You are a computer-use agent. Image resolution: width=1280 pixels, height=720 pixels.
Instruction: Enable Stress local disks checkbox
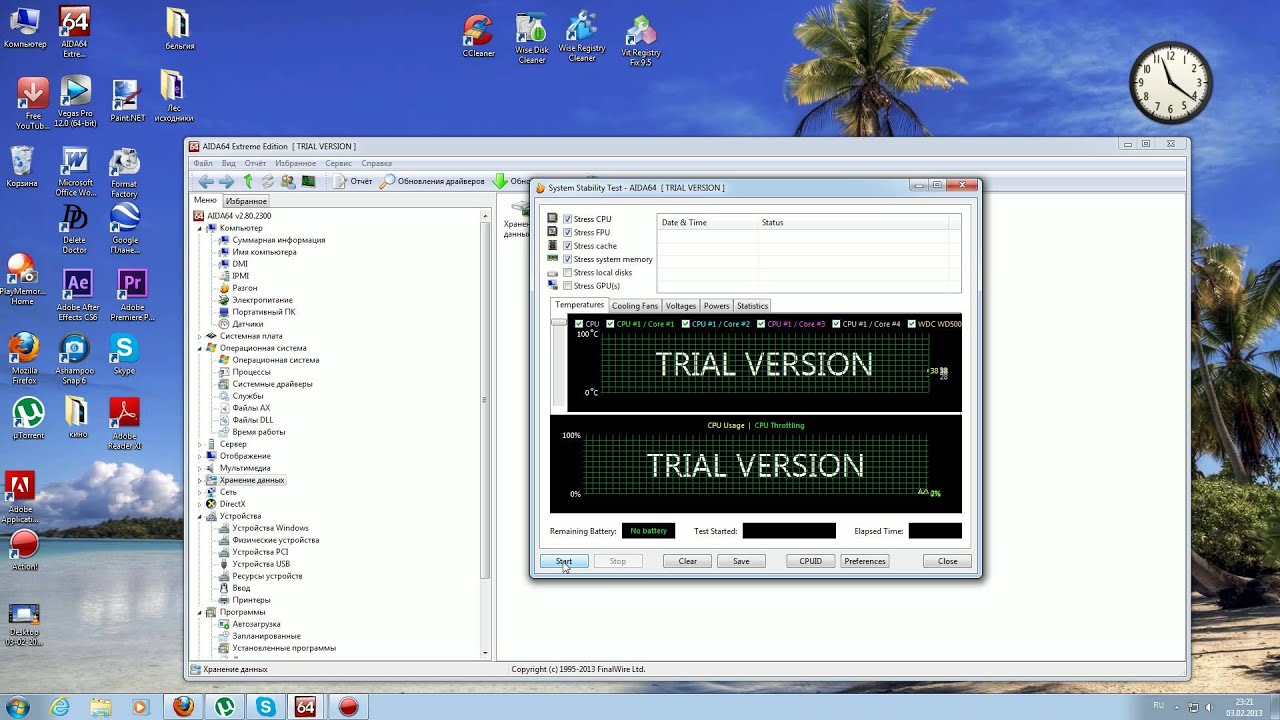(568, 273)
